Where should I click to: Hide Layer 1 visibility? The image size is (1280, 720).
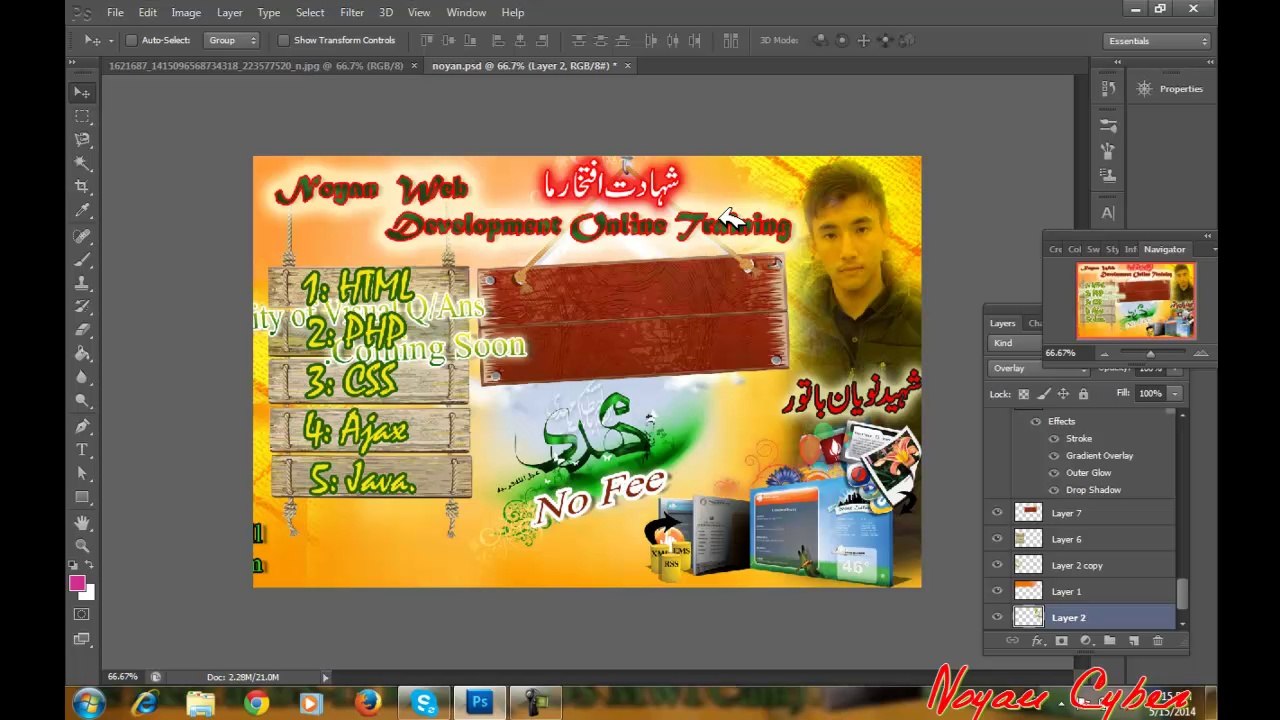[997, 591]
